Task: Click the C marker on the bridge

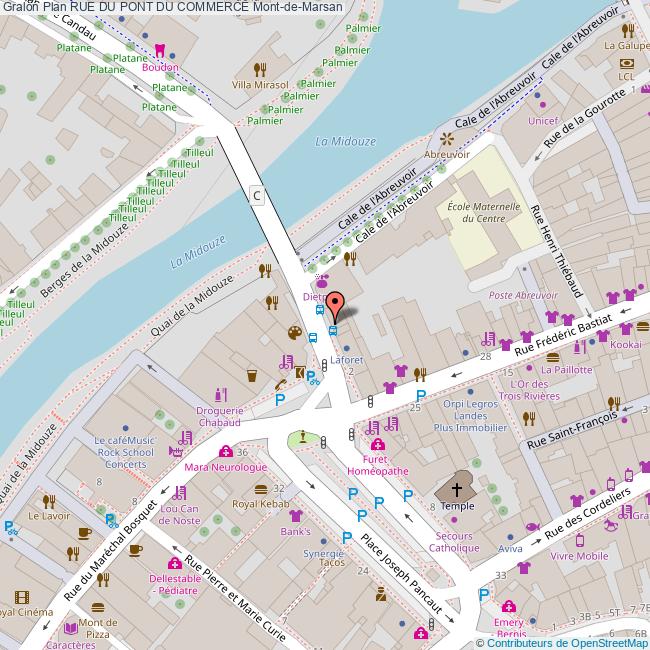Action: (x=257, y=196)
